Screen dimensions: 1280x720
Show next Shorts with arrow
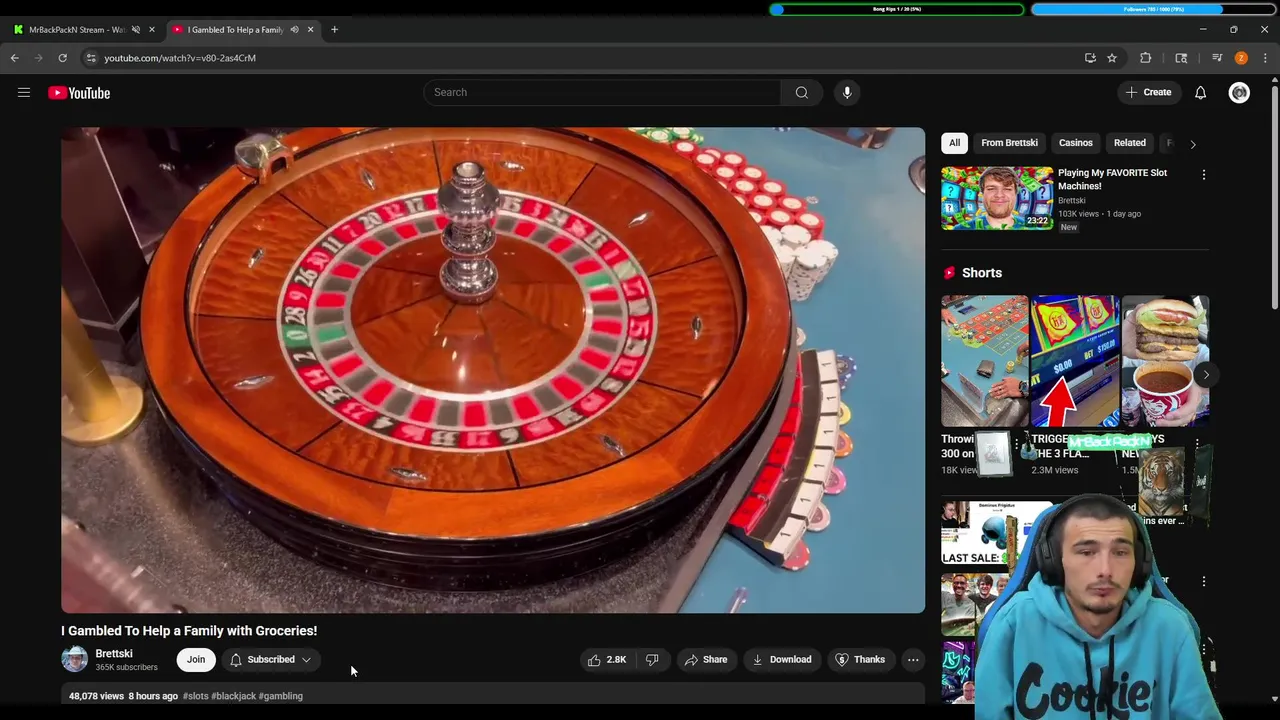[x=1206, y=375]
